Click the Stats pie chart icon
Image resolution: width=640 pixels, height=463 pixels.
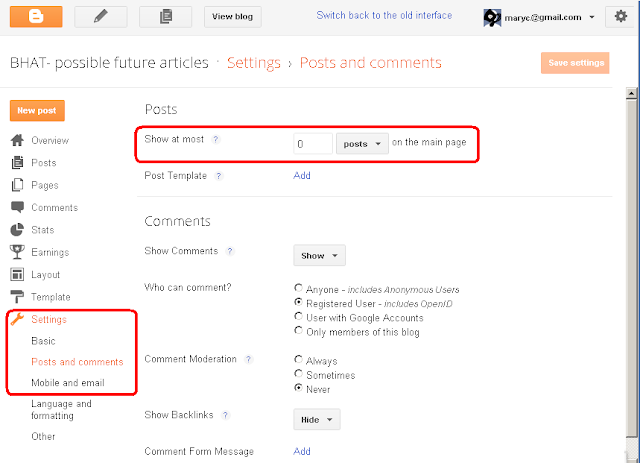click(17, 230)
